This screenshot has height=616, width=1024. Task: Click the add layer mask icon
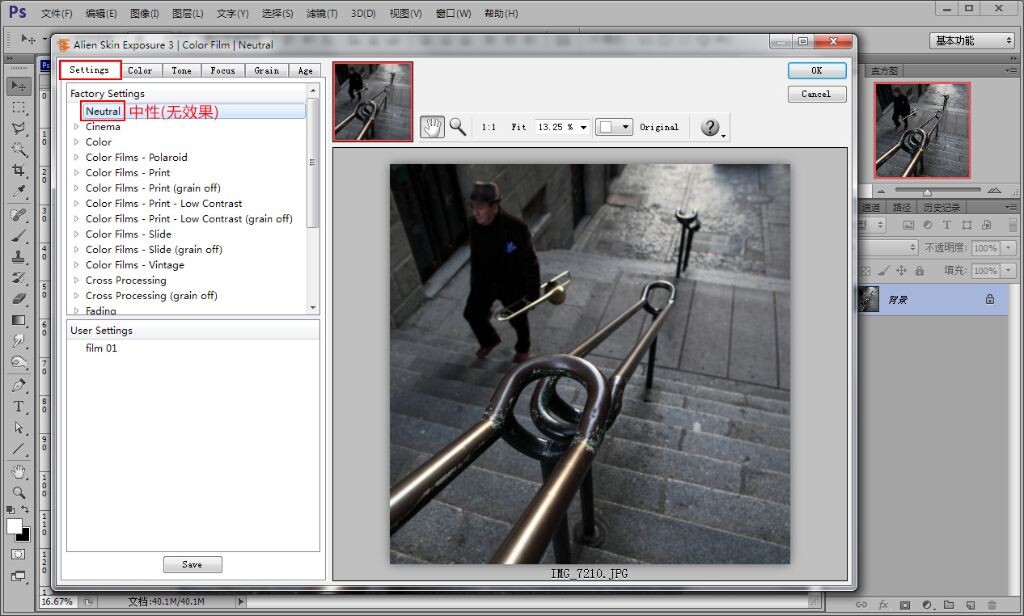905,605
